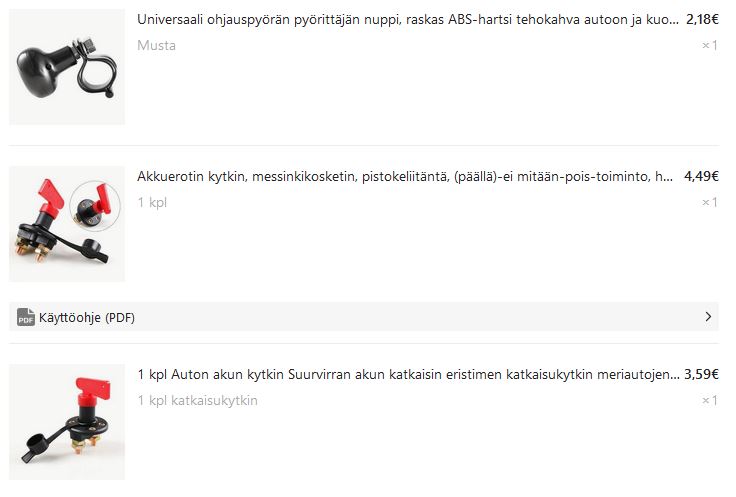Image resolution: width=736 pixels, height=497 pixels.
Task: Open the Universaali ohjauspyörän pyörittäjän nuppi title
Action: pyautogui.click(x=407, y=20)
